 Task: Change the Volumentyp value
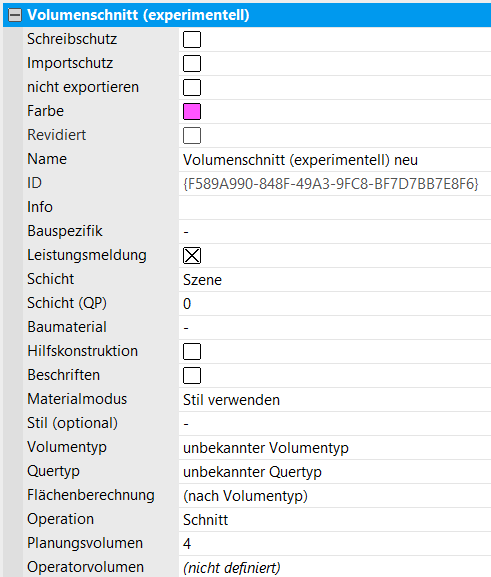pyautogui.click(x=335, y=448)
